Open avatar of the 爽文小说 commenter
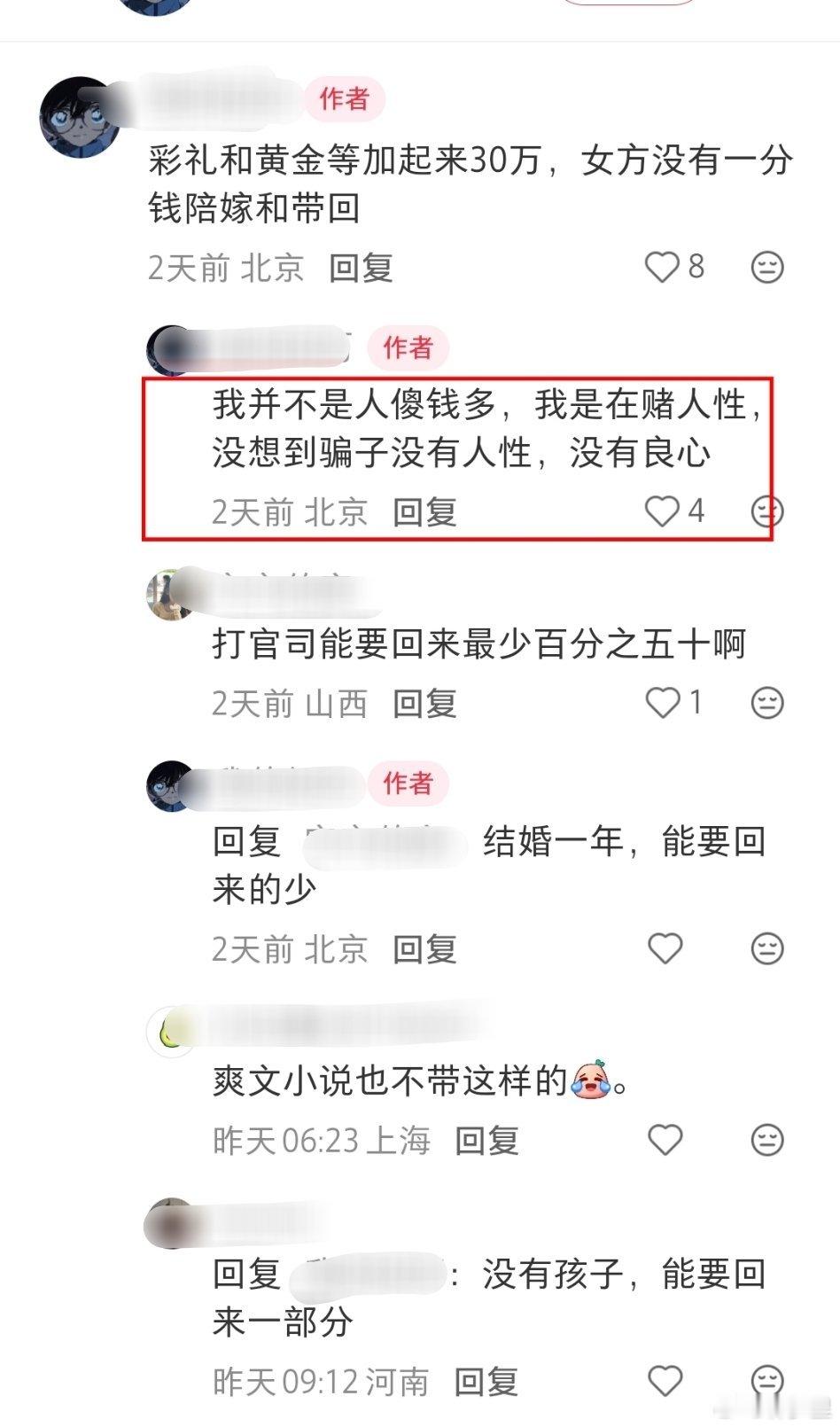 tap(170, 1031)
